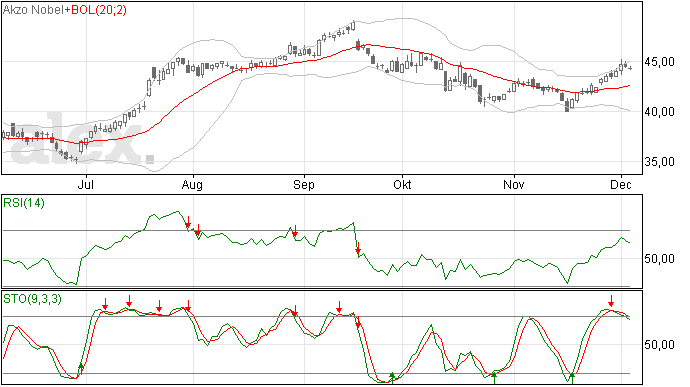This screenshot has height=387, width=690.
Task: Click the green buy arrow in STO panel before Jul
Action: click(81, 369)
